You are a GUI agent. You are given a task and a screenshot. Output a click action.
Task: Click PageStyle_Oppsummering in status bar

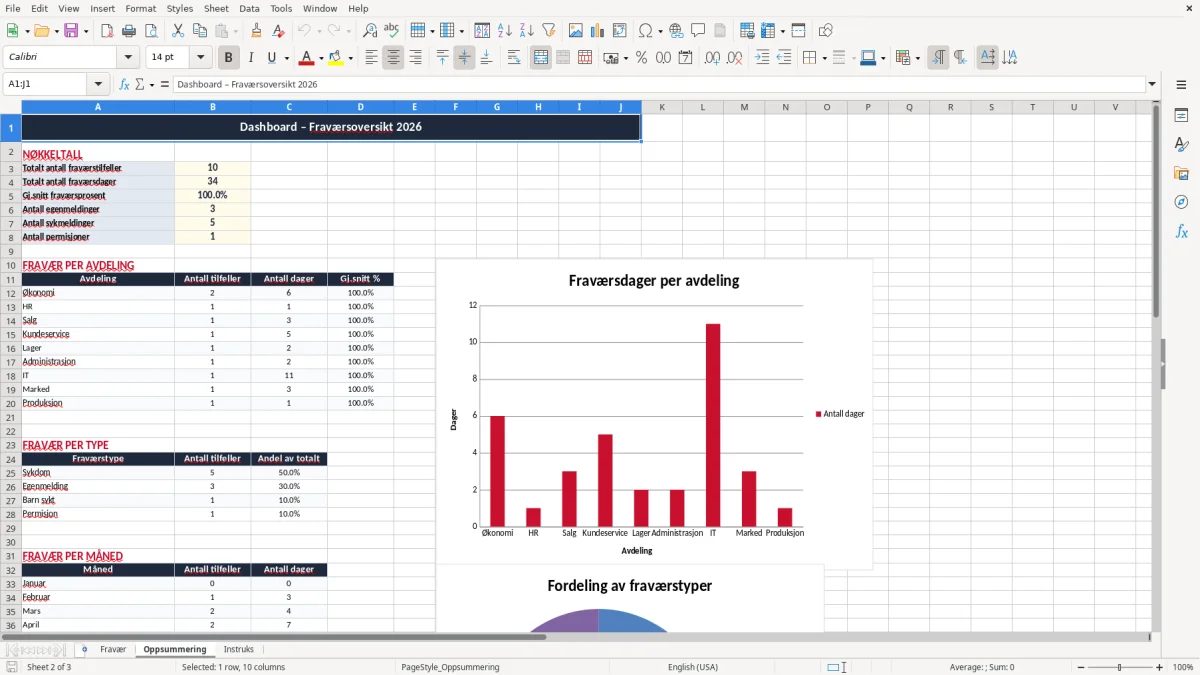(x=450, y=667)
